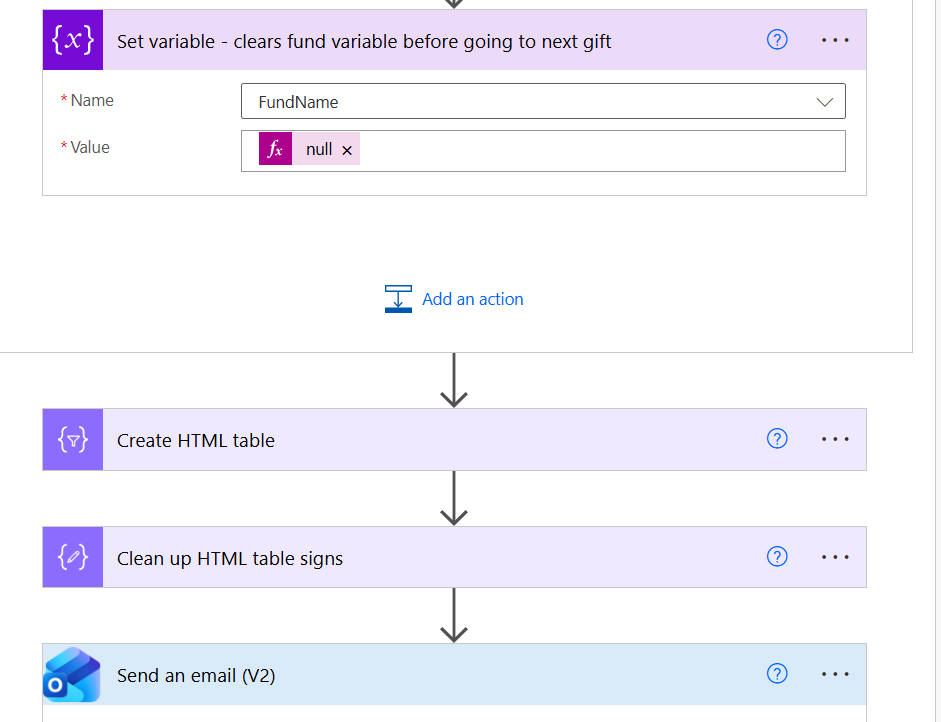Open Clean up HTML table signs ellipsis menu
The image size is (941, 722).
tap(835, 557)
